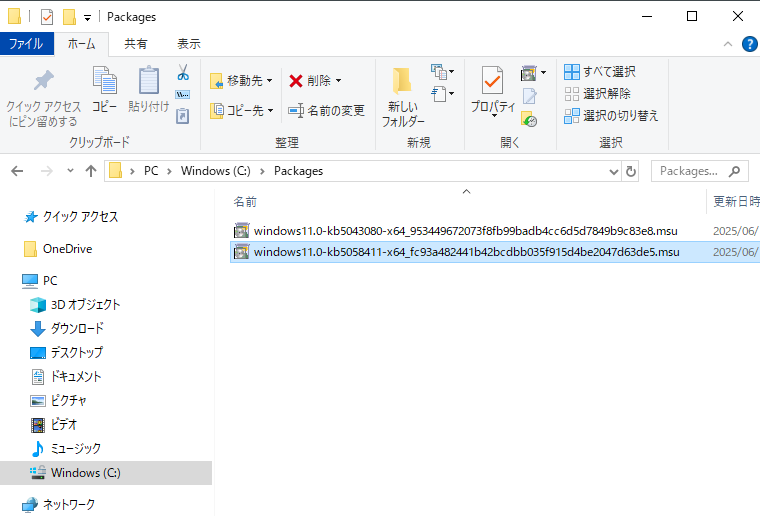Click the New folder icon in the title bar
Viewport: 760px width, 516px height.
pos(69,17)
